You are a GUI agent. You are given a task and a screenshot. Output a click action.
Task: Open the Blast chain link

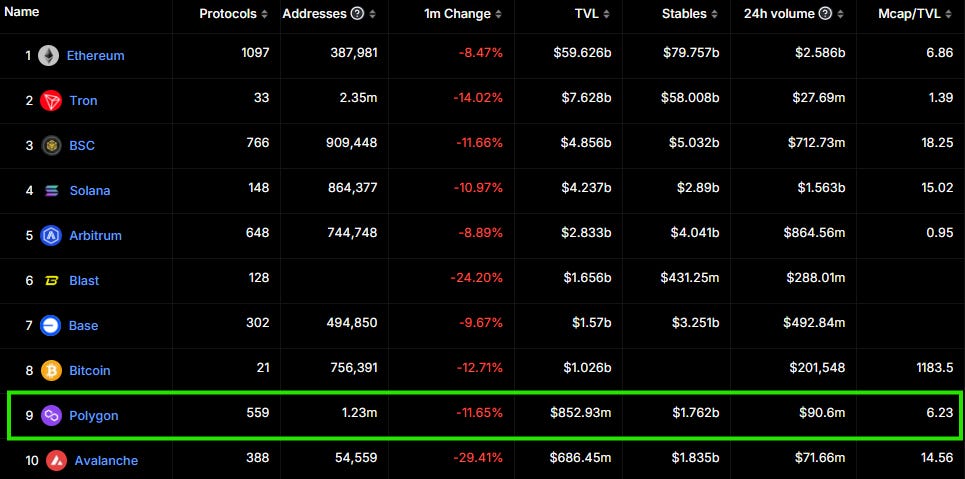tap(84, 280)
